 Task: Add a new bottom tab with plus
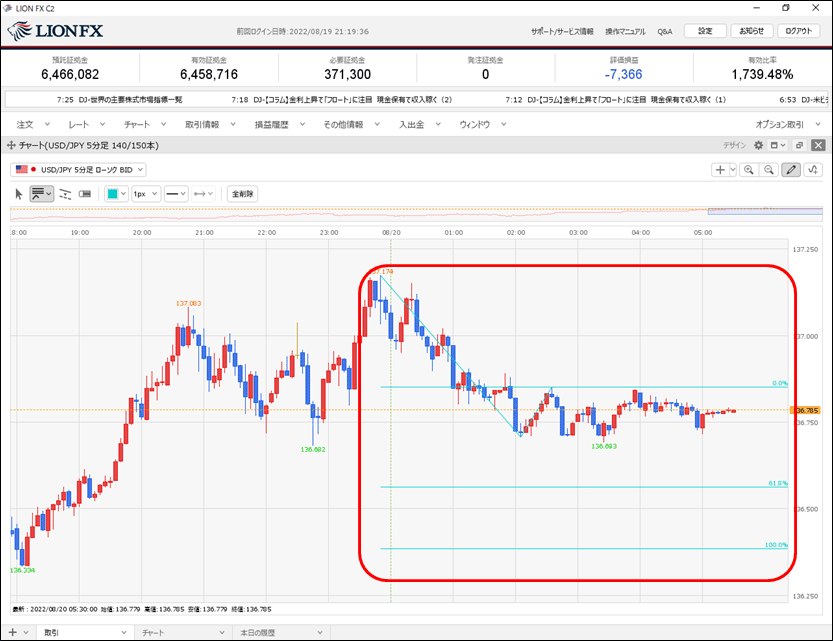tap(12, 633)
